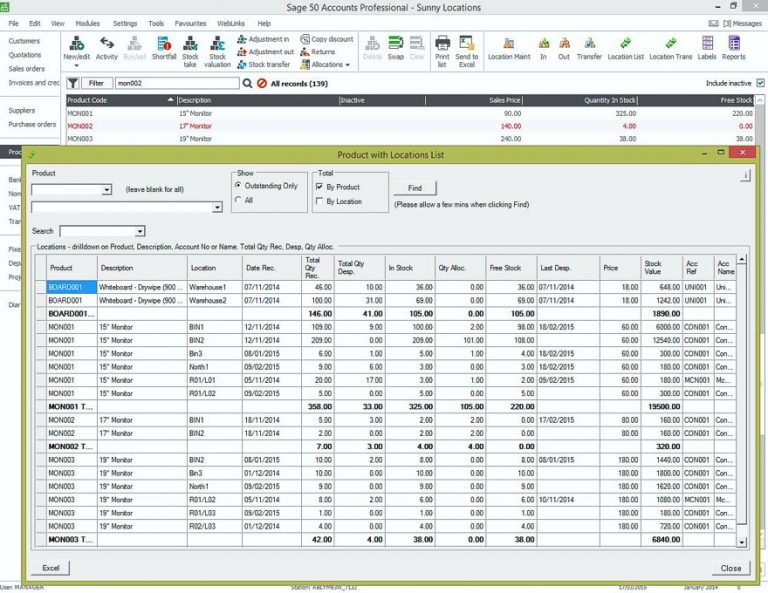768x593 pixels.
Task: Open the Modules menu
Action: click(88, 24)
